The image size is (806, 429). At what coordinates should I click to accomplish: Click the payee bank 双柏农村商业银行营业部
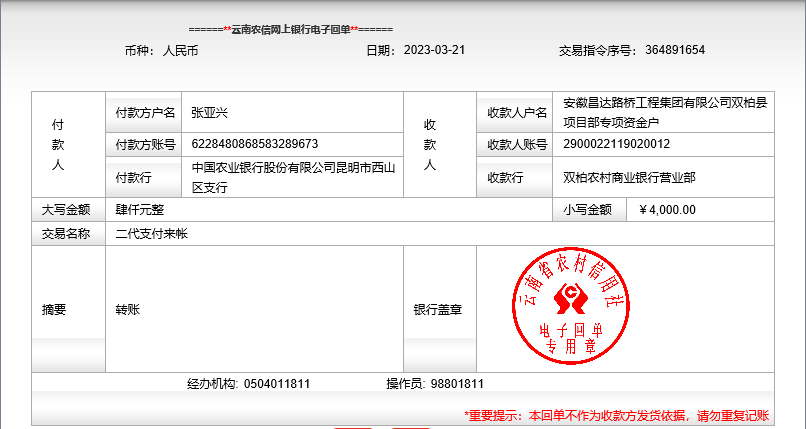(x=629, y=177)
